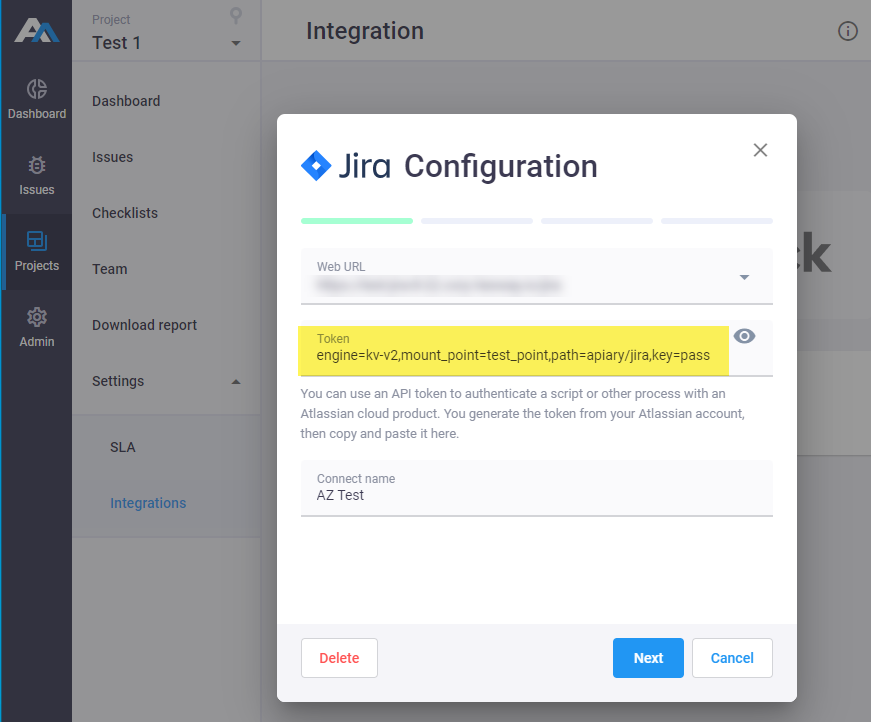Screen dimensions: 871x722
Task: Collapse the Settings section arrow
Action: coord(236,382)
